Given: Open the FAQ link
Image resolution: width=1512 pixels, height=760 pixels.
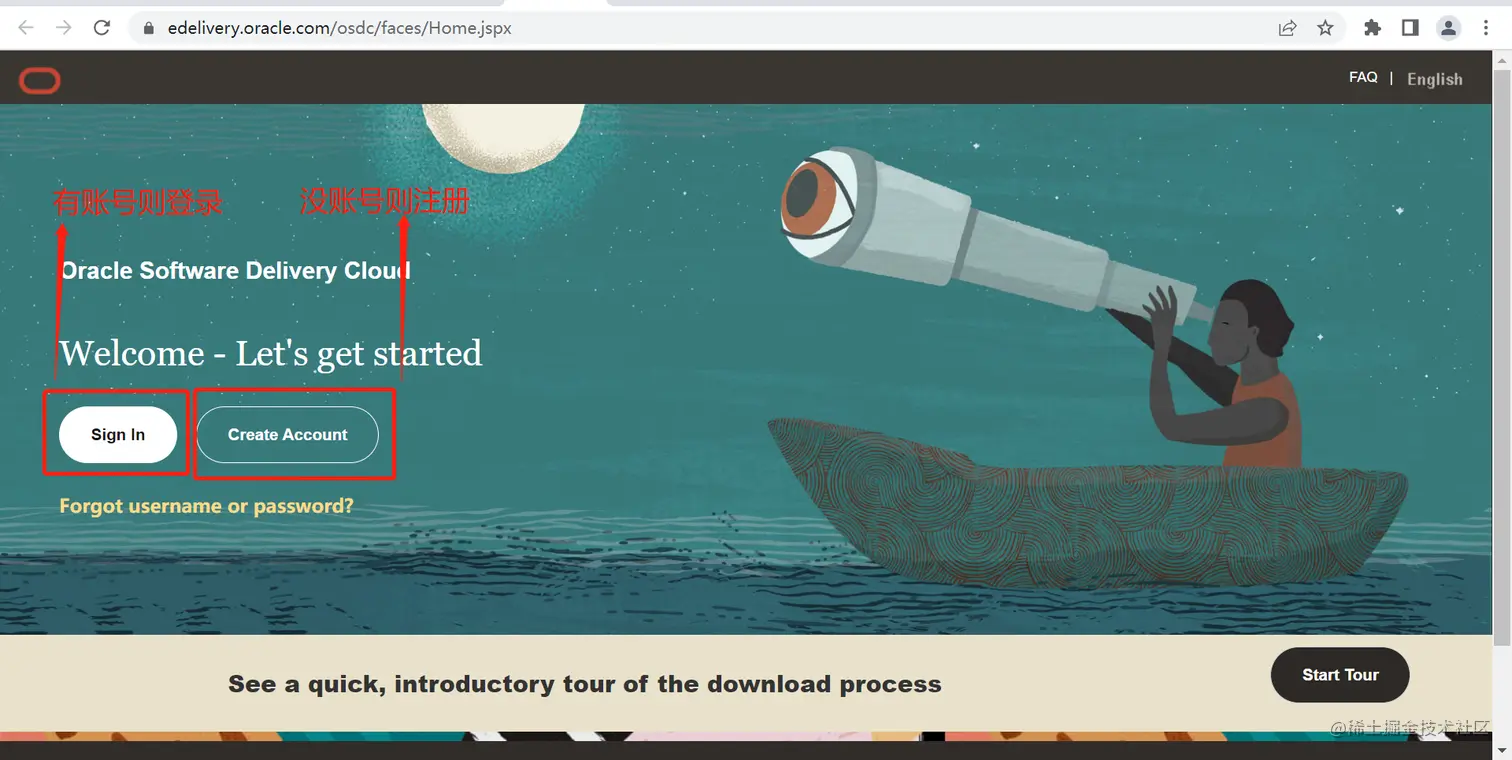Looking at the screenshot, I should pyautogui.click(x=1363, y=77).
